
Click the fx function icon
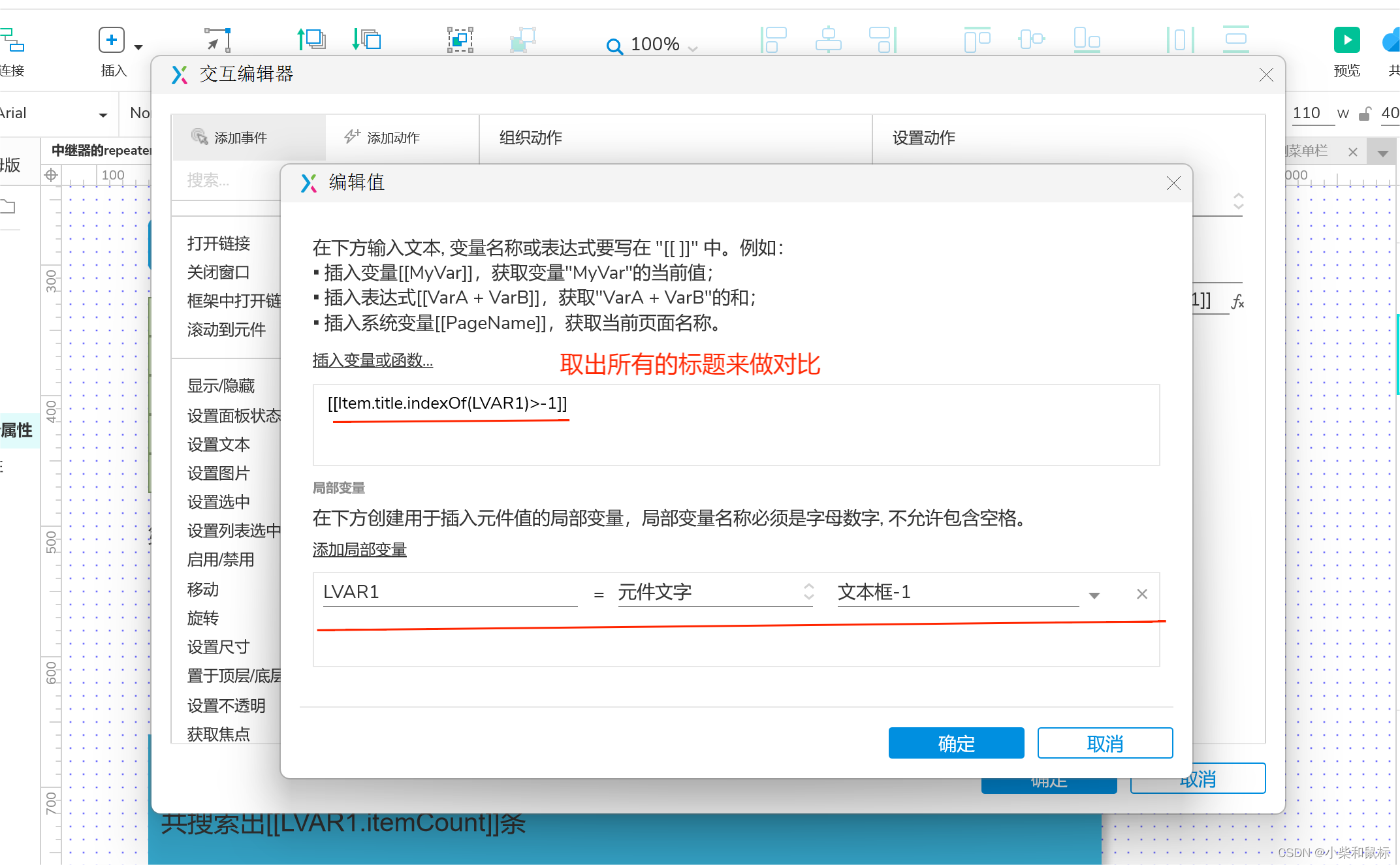click(1237, 302)
